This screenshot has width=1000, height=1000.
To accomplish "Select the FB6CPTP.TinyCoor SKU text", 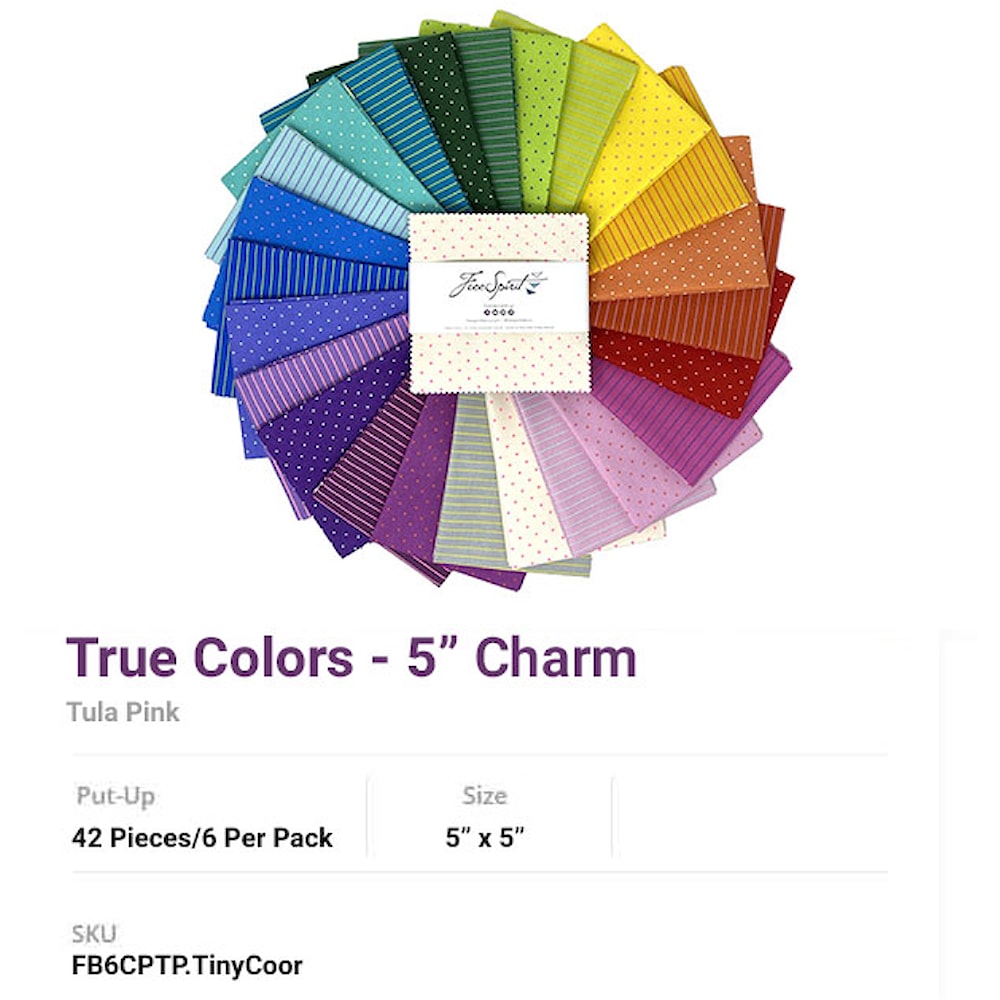I will [187, 966].
